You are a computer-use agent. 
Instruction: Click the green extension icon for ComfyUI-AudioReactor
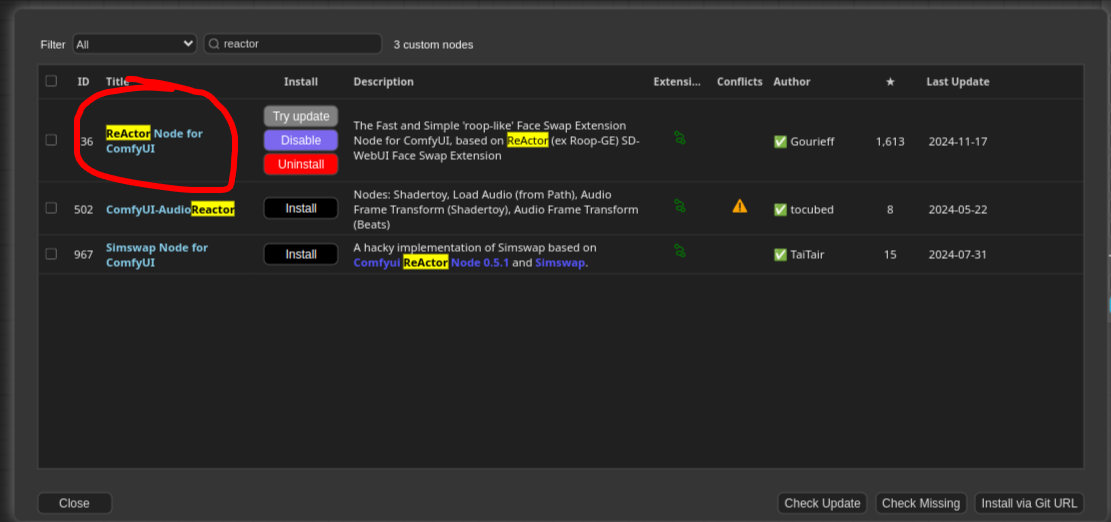click(x=680, y=206)
